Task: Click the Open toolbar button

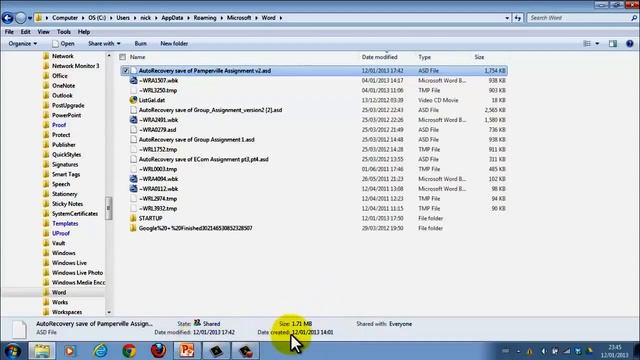Action: (63, 44)
